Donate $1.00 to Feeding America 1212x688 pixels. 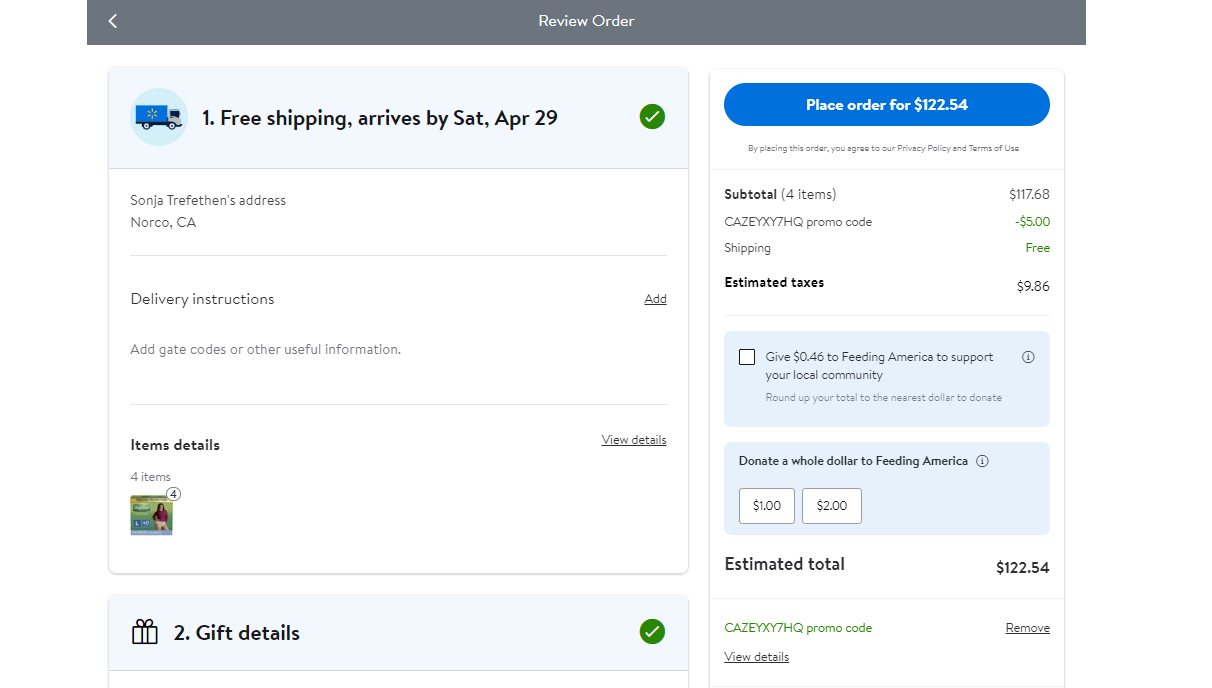coord(767,506)
